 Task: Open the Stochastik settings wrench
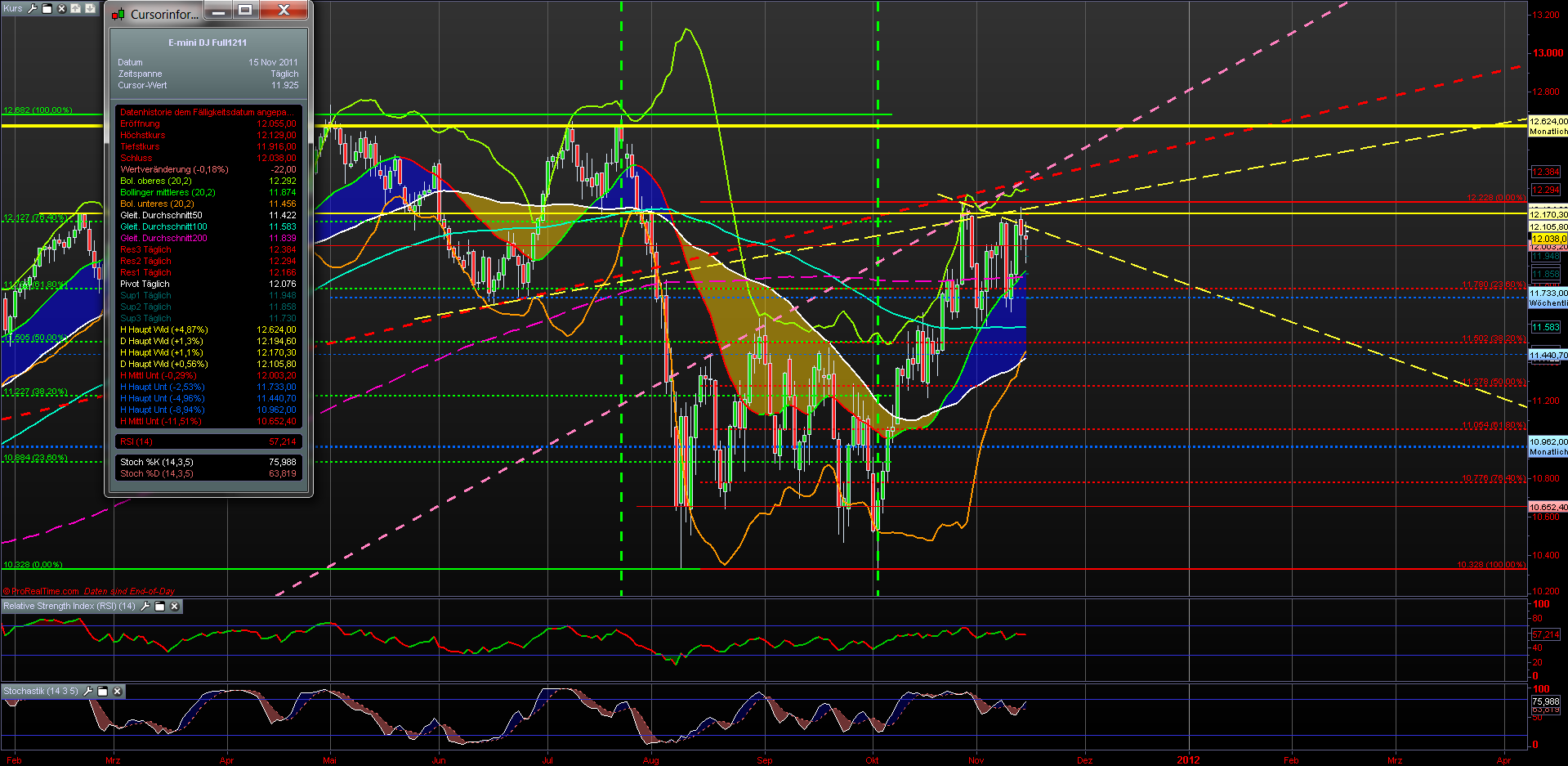[x=87, y=692]
